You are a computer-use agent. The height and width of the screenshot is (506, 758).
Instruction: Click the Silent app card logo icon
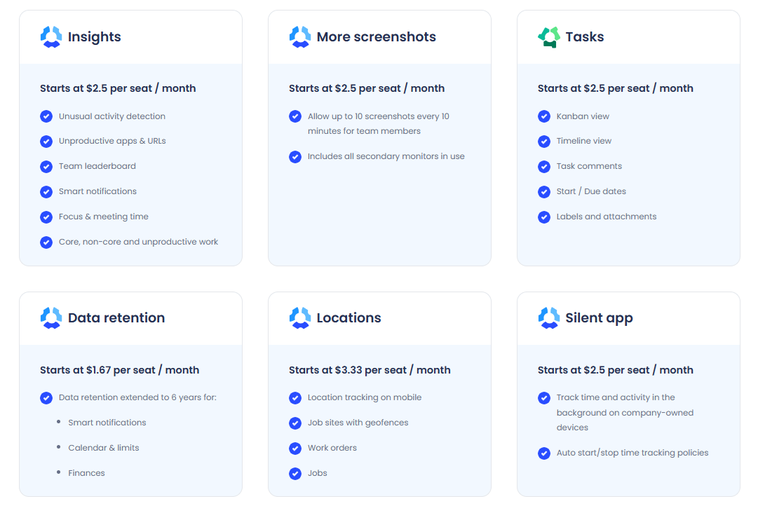[549, 318]
